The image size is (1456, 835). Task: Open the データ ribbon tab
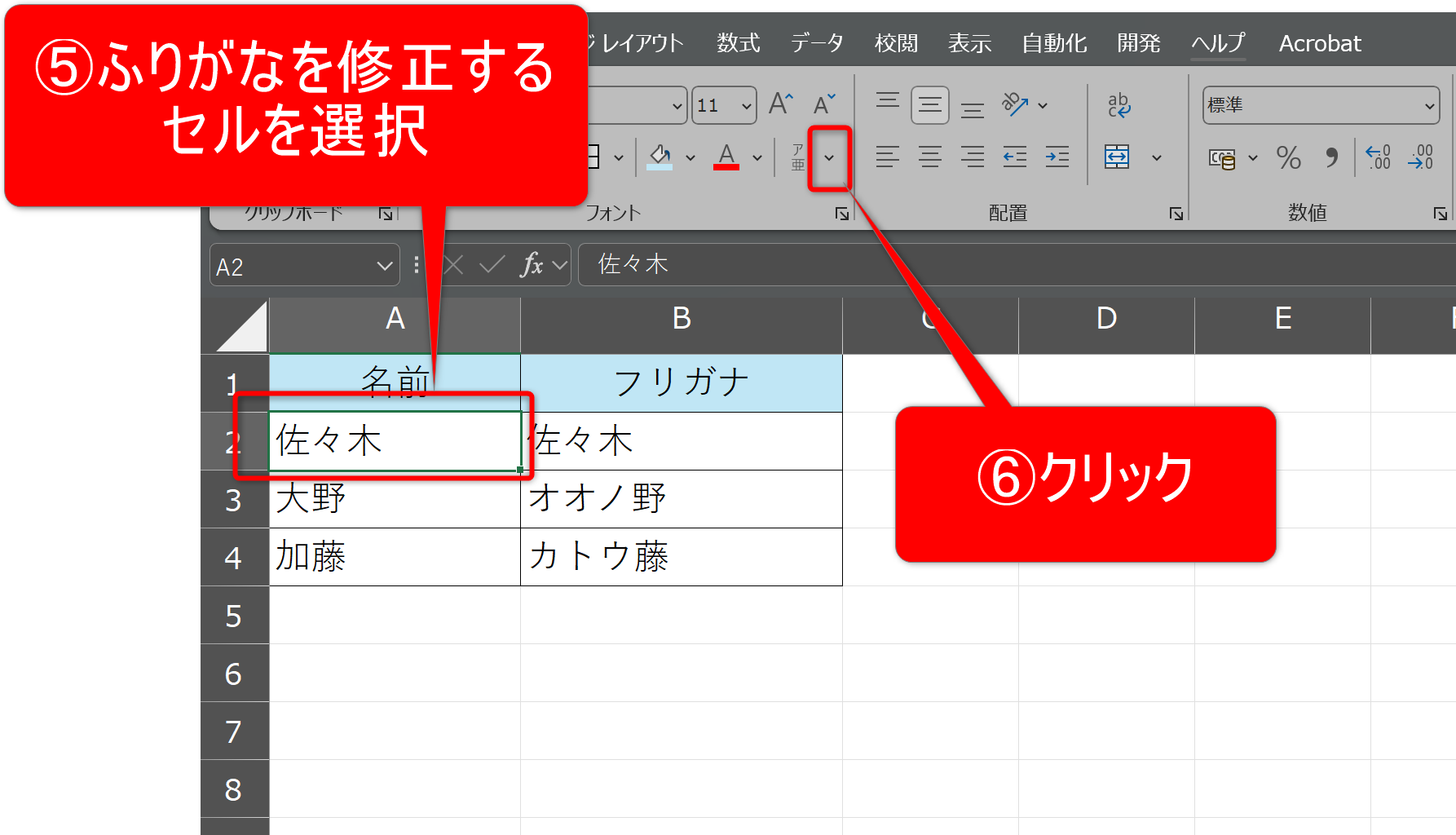(817, 43)
